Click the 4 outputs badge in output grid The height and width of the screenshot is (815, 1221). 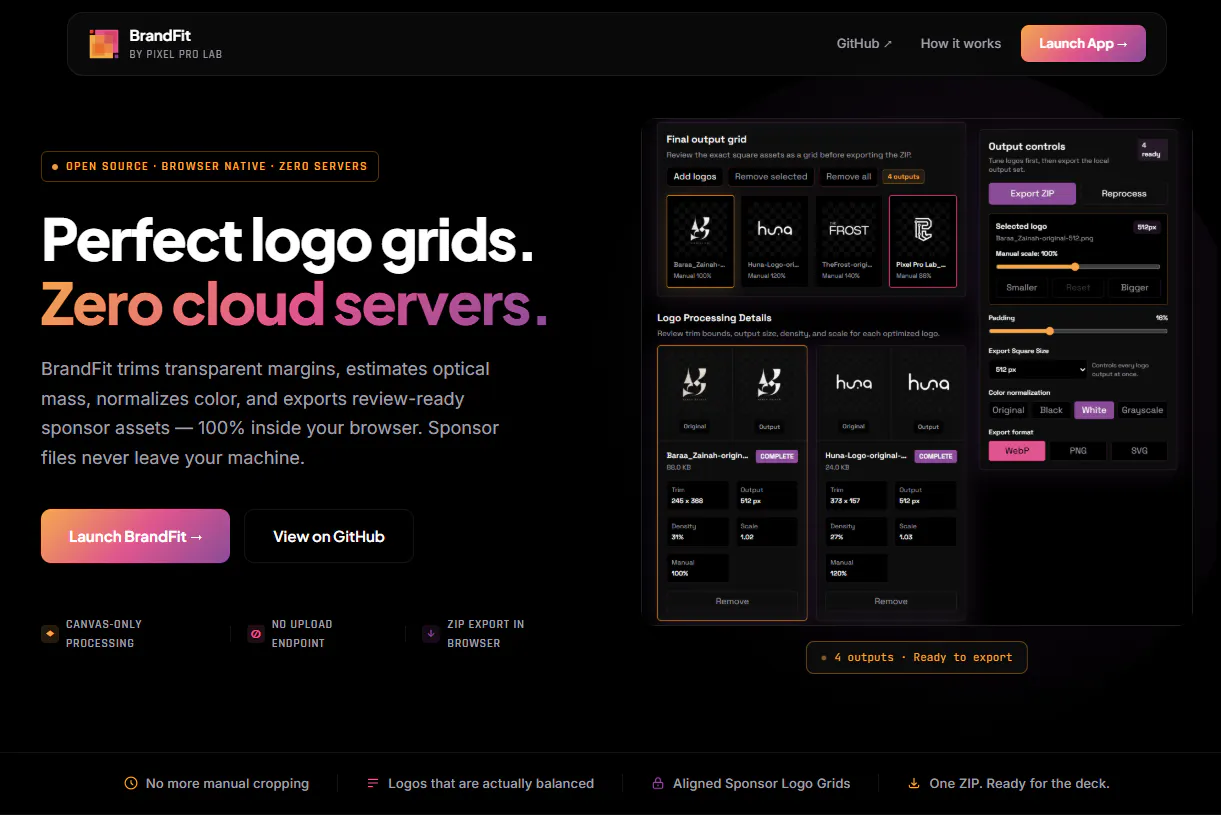904,176
